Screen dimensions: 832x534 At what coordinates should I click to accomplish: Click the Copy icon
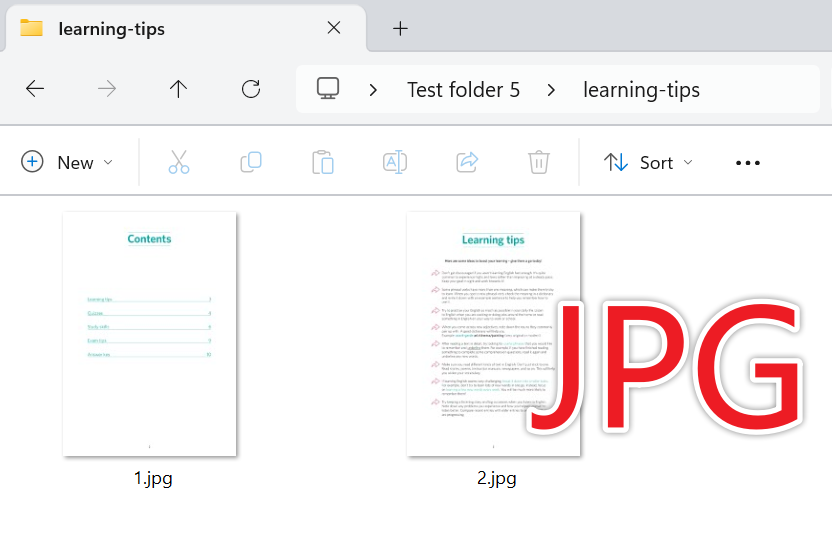[251, 162]
